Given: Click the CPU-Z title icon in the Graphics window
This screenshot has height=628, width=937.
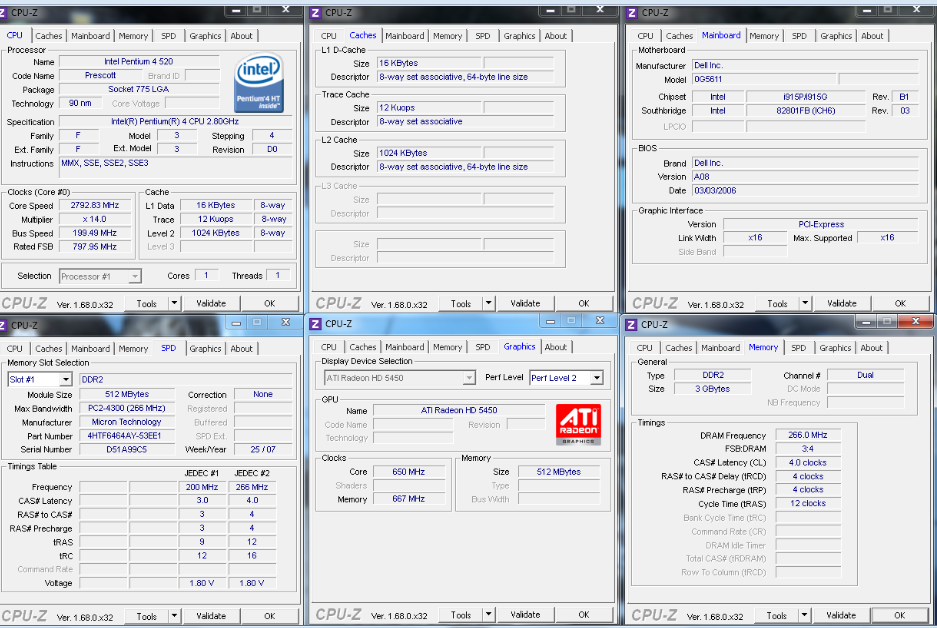Looking at the screenshot, I should [x=315, y=324].
